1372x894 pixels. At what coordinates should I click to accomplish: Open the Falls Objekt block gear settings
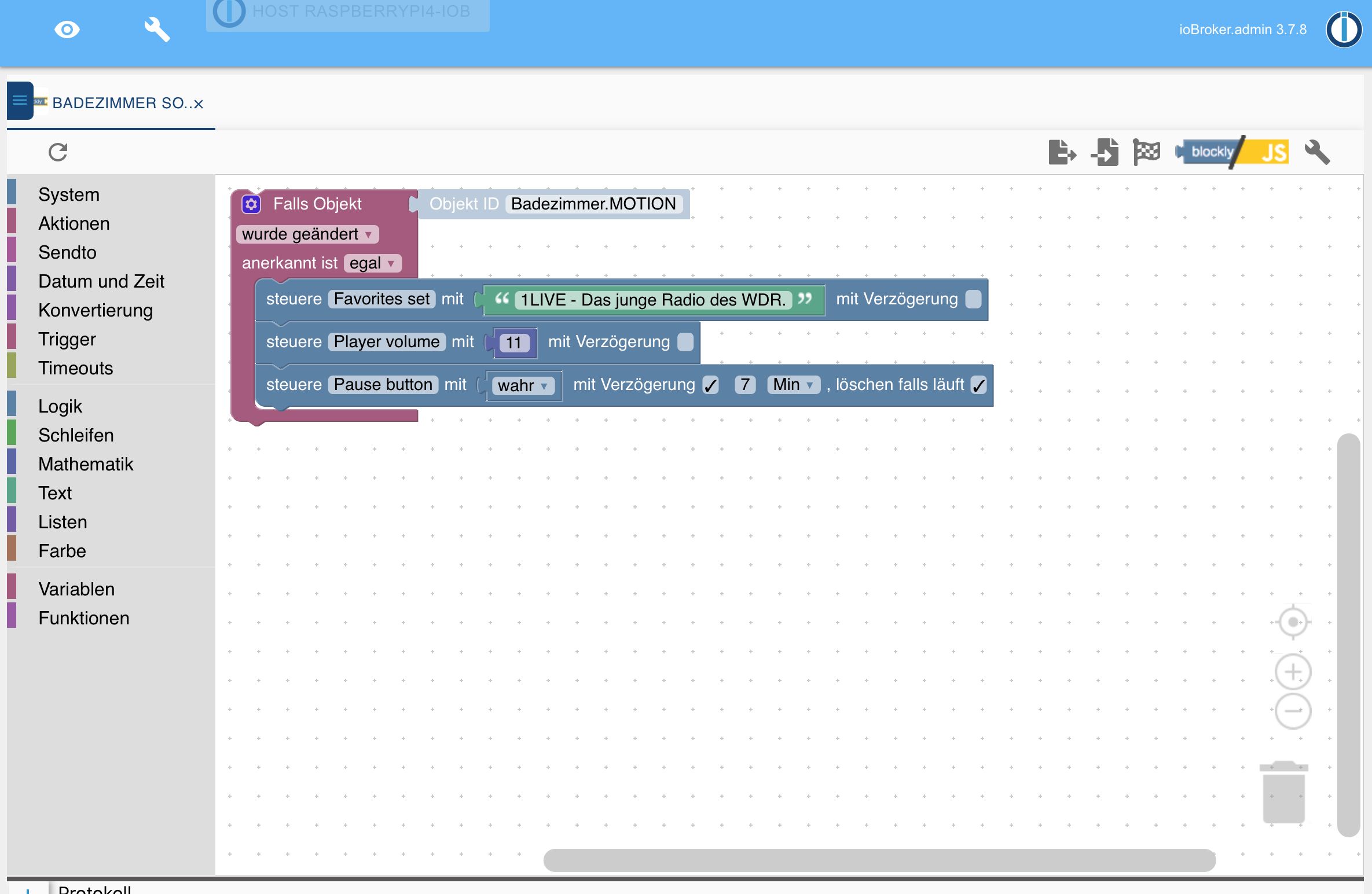click(251, 204)
